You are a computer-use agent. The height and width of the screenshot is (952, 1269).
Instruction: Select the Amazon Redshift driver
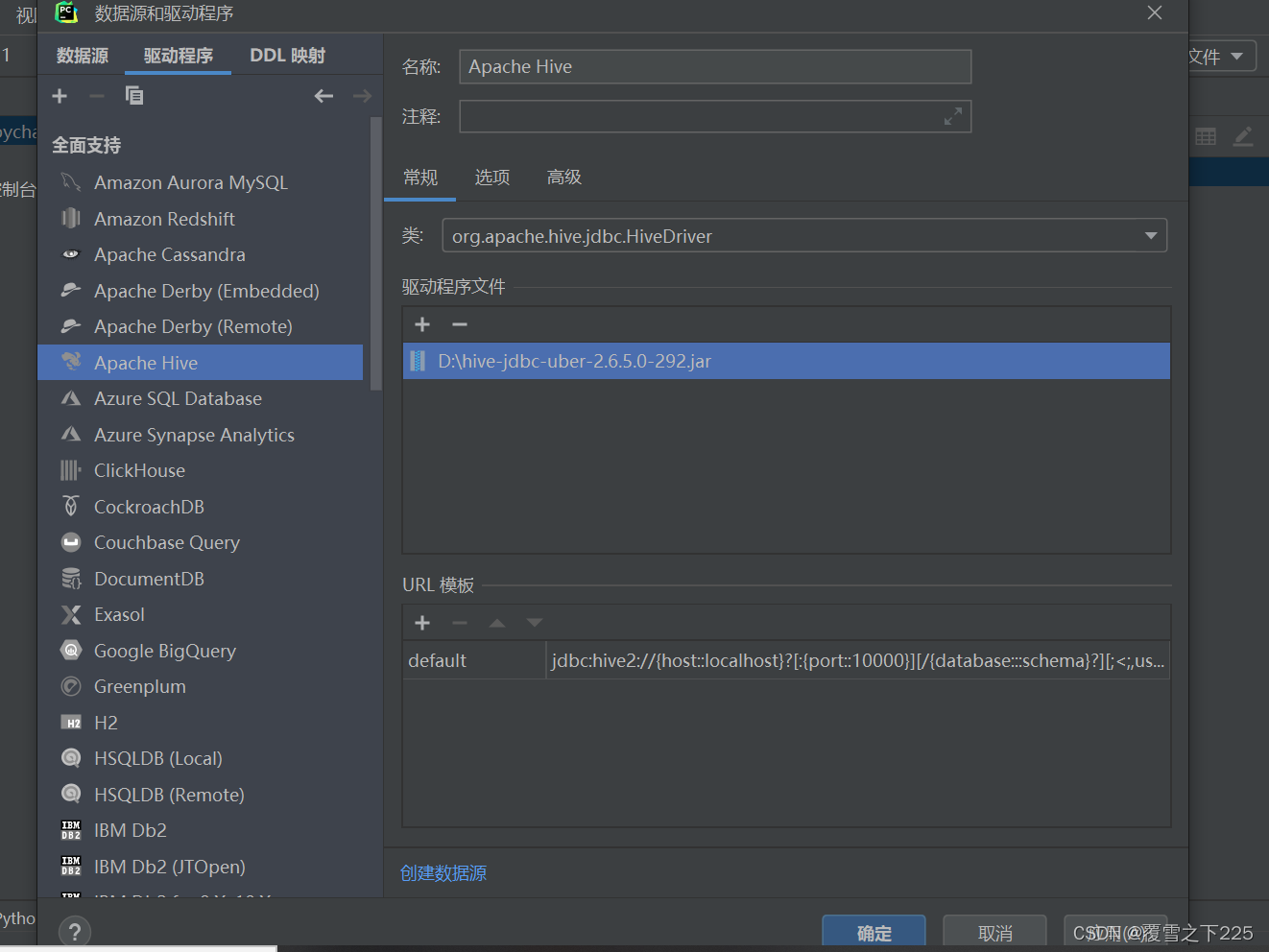[x=200, y=219]
